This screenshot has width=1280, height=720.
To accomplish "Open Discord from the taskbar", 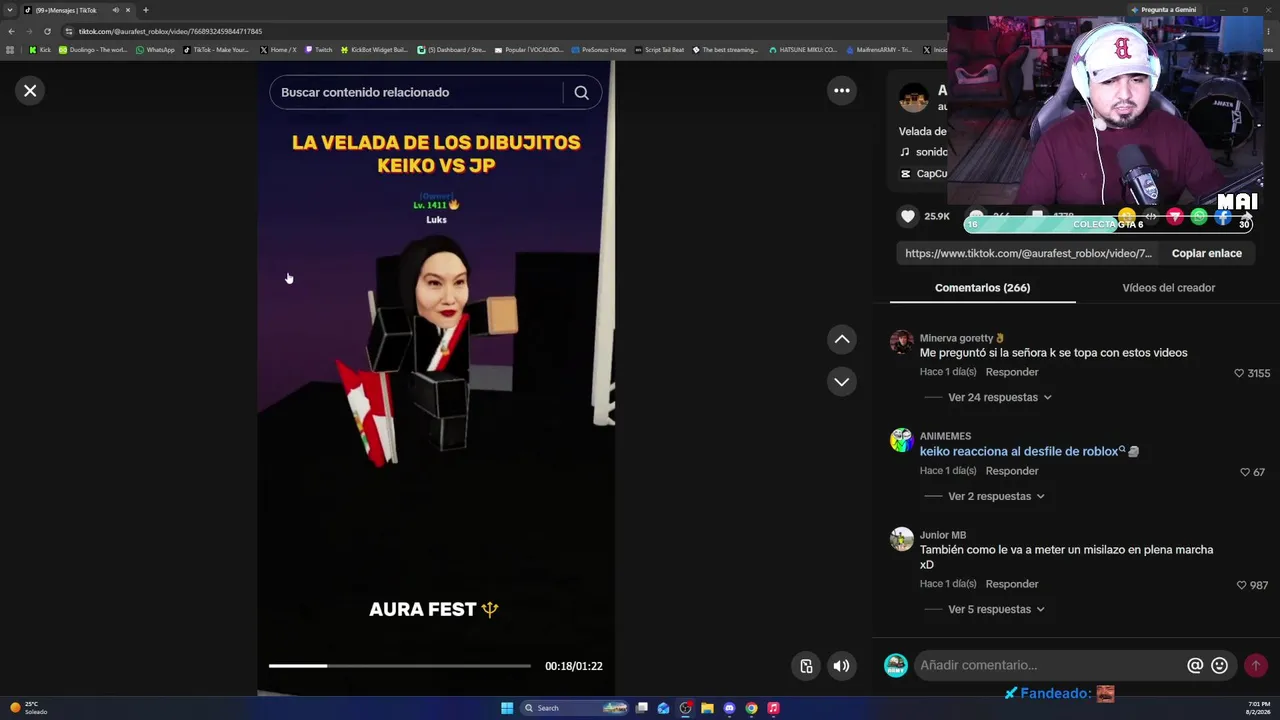I will (729, 708).
